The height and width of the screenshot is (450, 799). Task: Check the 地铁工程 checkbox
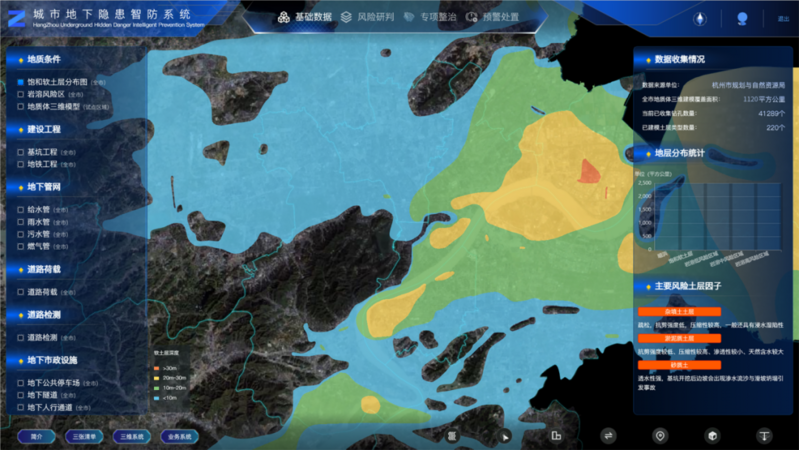tap(21, 164)
